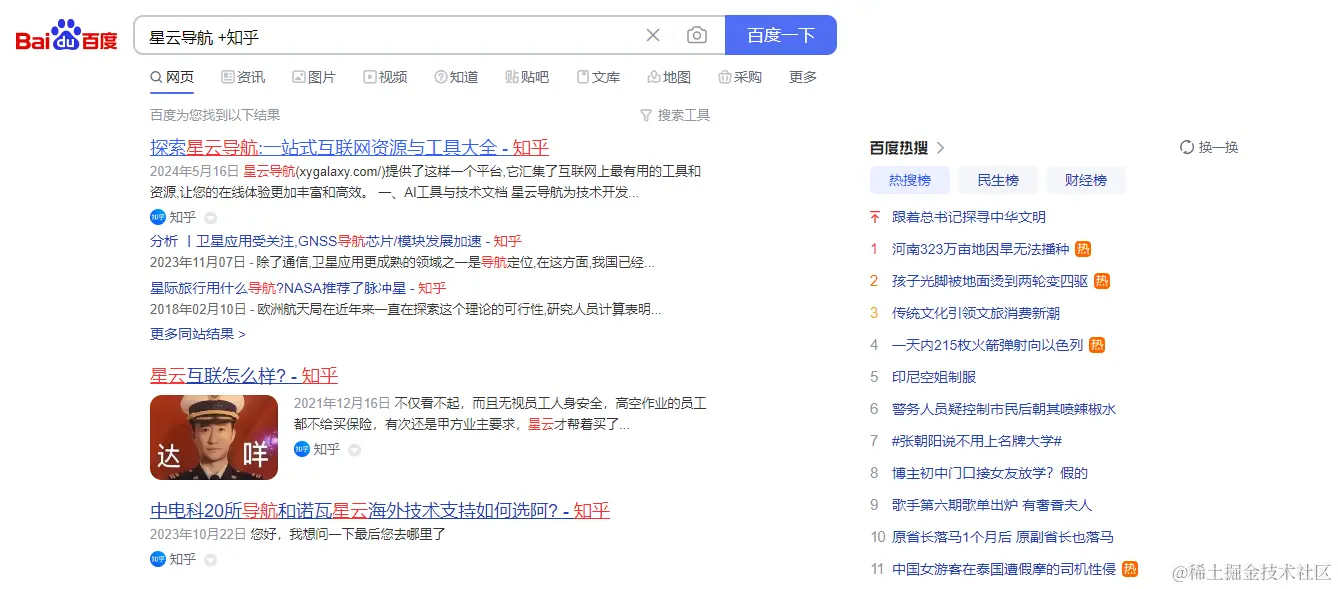The height and width of the screenshot is (589, 1338).
Task: Open the 百度热搜 heading link
Action: [899, 148]
